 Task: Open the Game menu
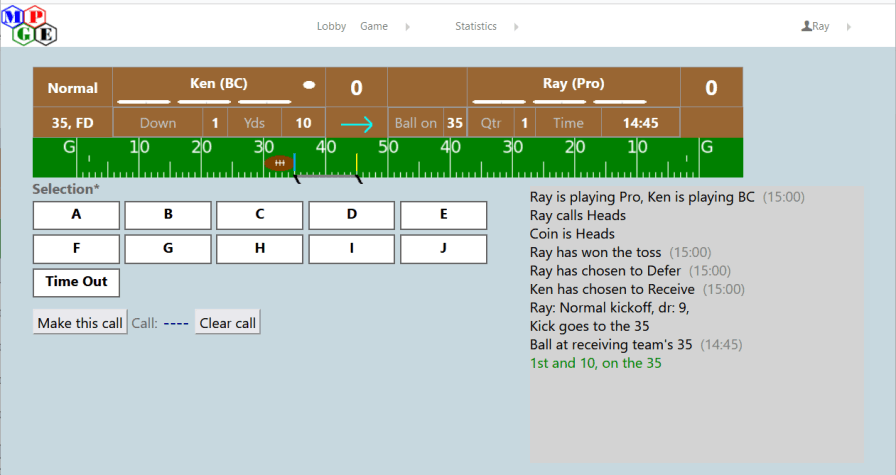click(x=374, y=26)
